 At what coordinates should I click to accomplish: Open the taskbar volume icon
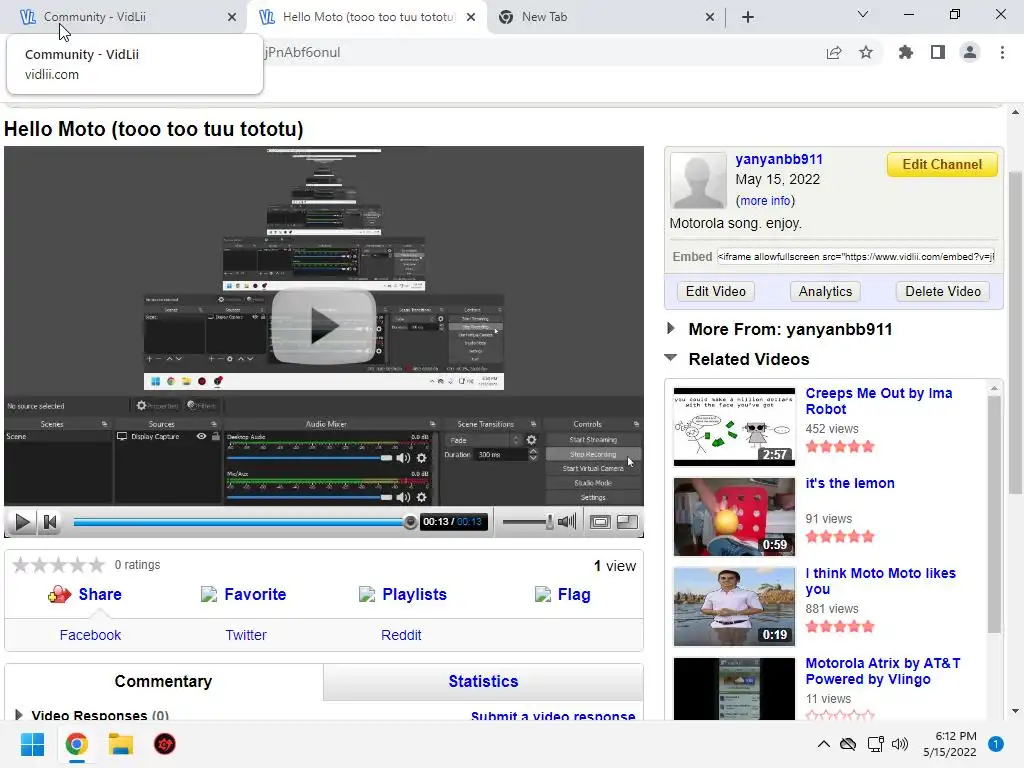tap(900, 744)
